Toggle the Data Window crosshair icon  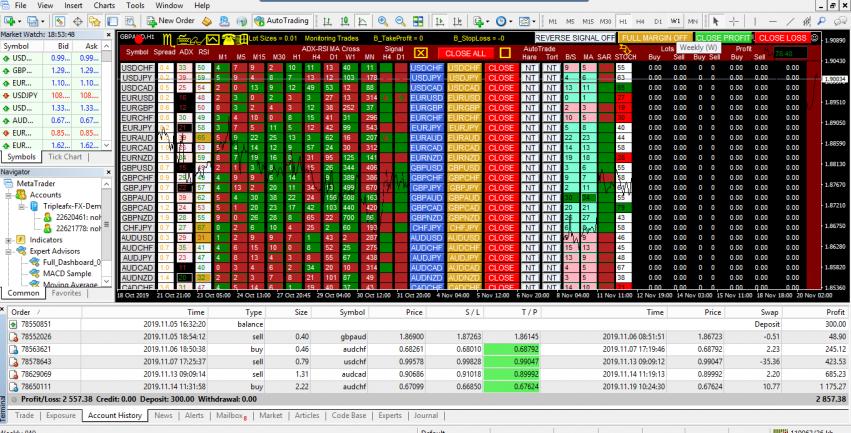[x=78, y=22]
